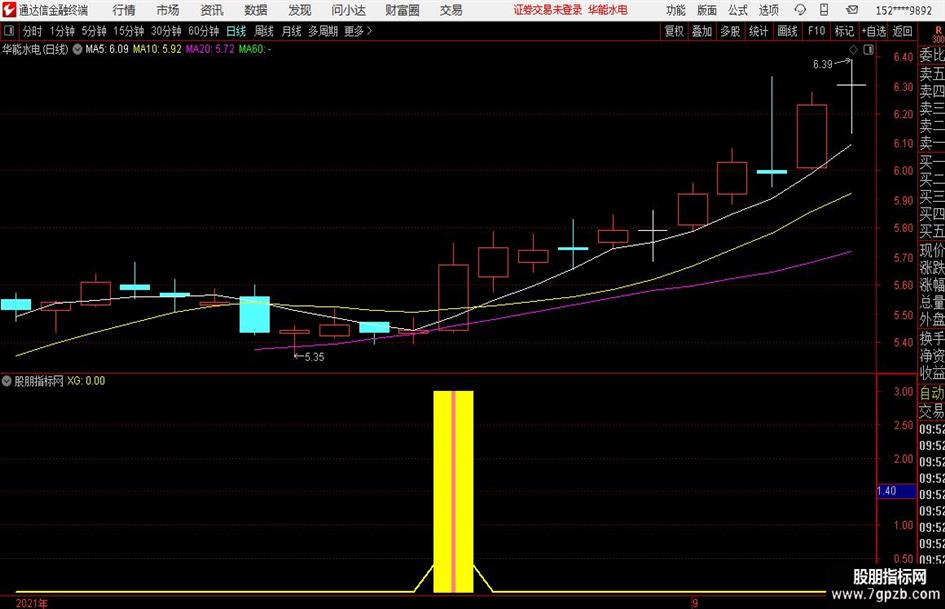Click the MA60 indicator label
The height and width of the screenshot is (609, 945).
click(254, 49)
